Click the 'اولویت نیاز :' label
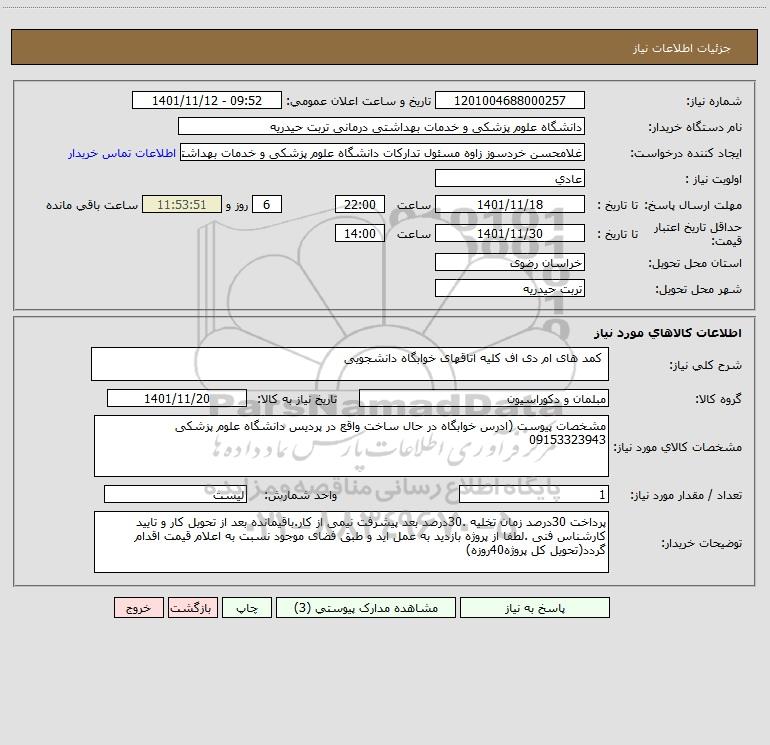The image size is (770, 745). click(x=714, y=180)
